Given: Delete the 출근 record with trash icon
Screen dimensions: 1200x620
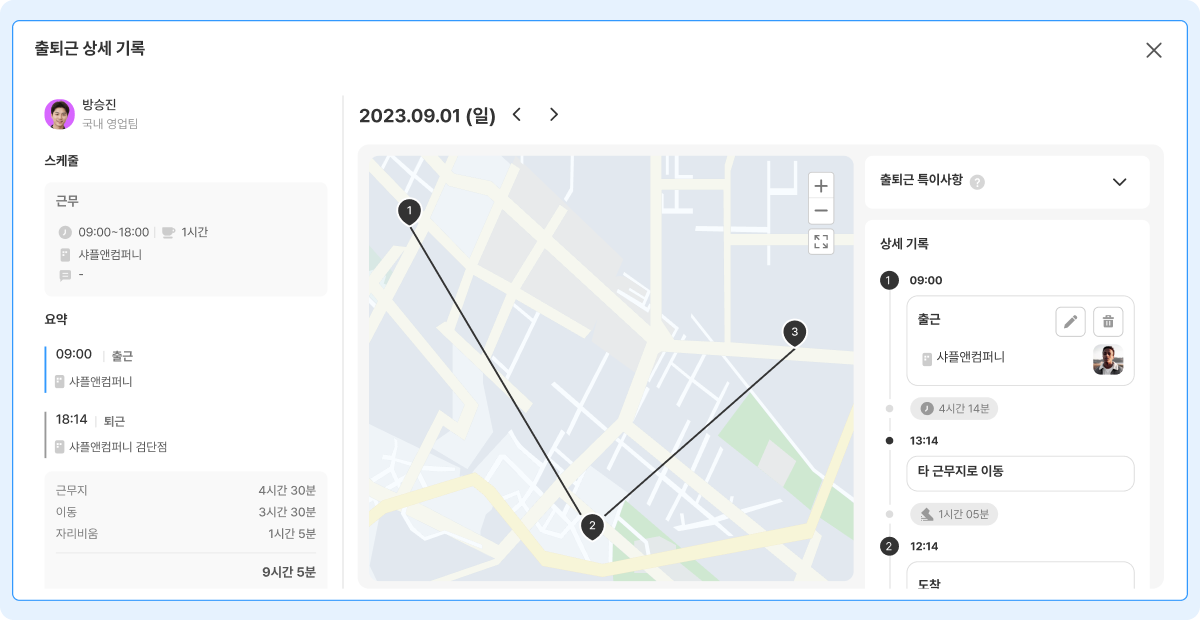Looking at the screenshot, I should tap(1108, 322).
